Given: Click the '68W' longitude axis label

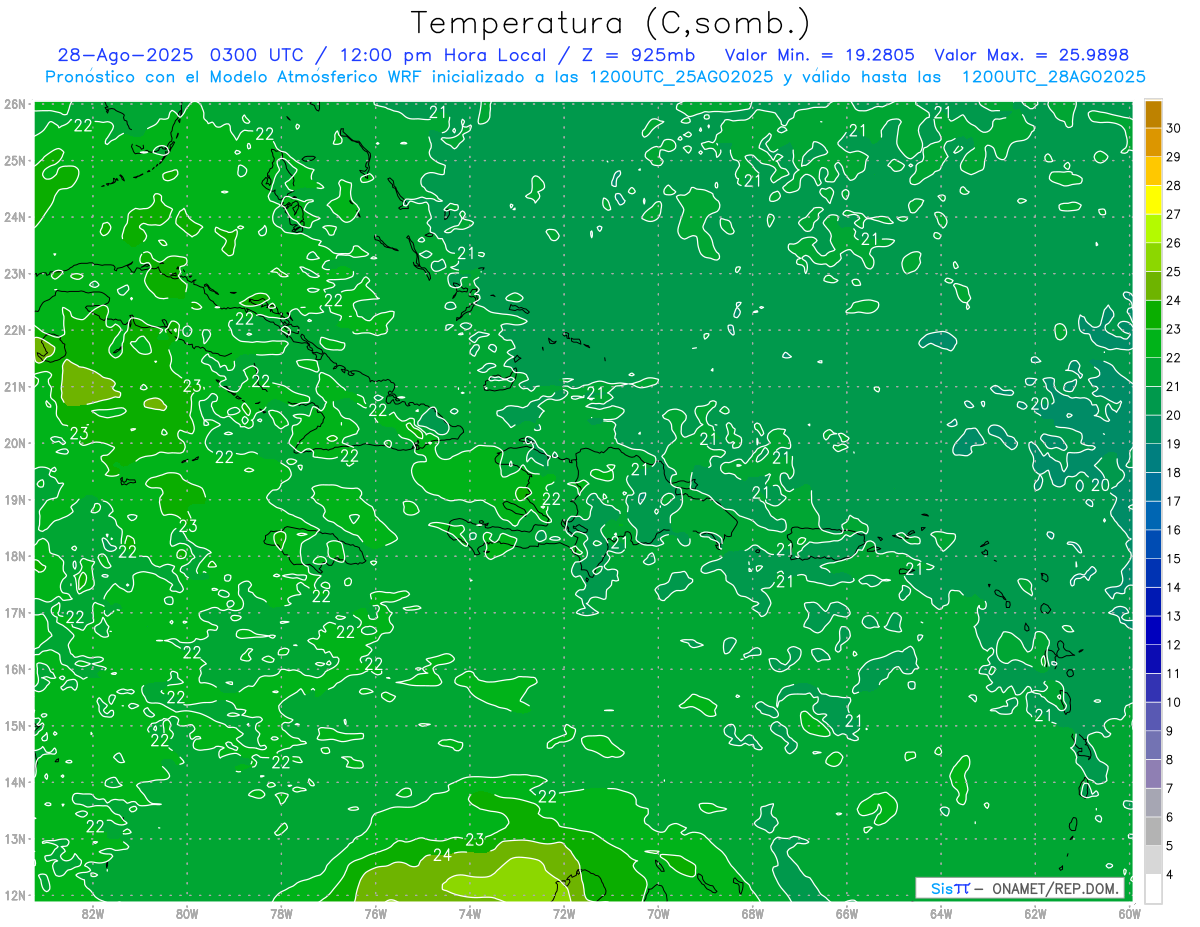Looking at the screenshot, I should tap(753, 914).
